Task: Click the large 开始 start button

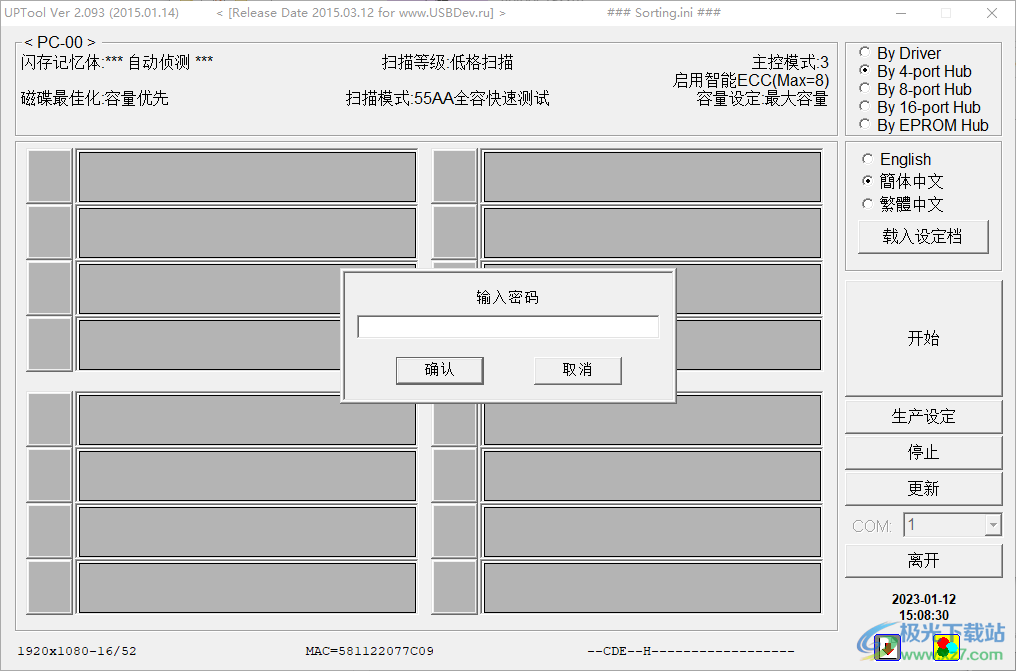Action: point(923,338)
